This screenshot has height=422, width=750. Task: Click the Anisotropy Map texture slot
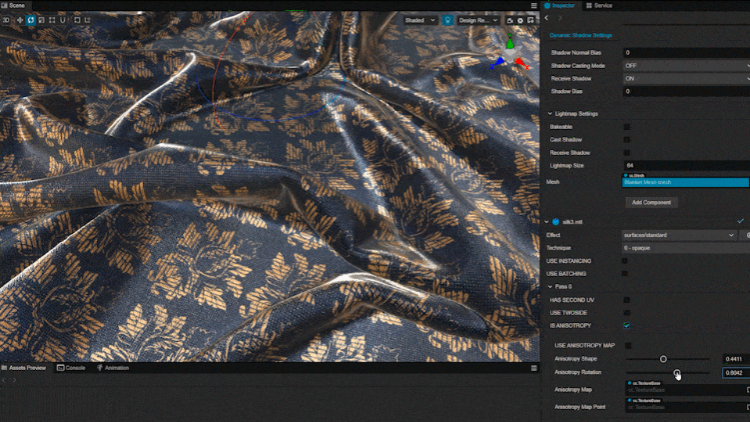[685, 390]
